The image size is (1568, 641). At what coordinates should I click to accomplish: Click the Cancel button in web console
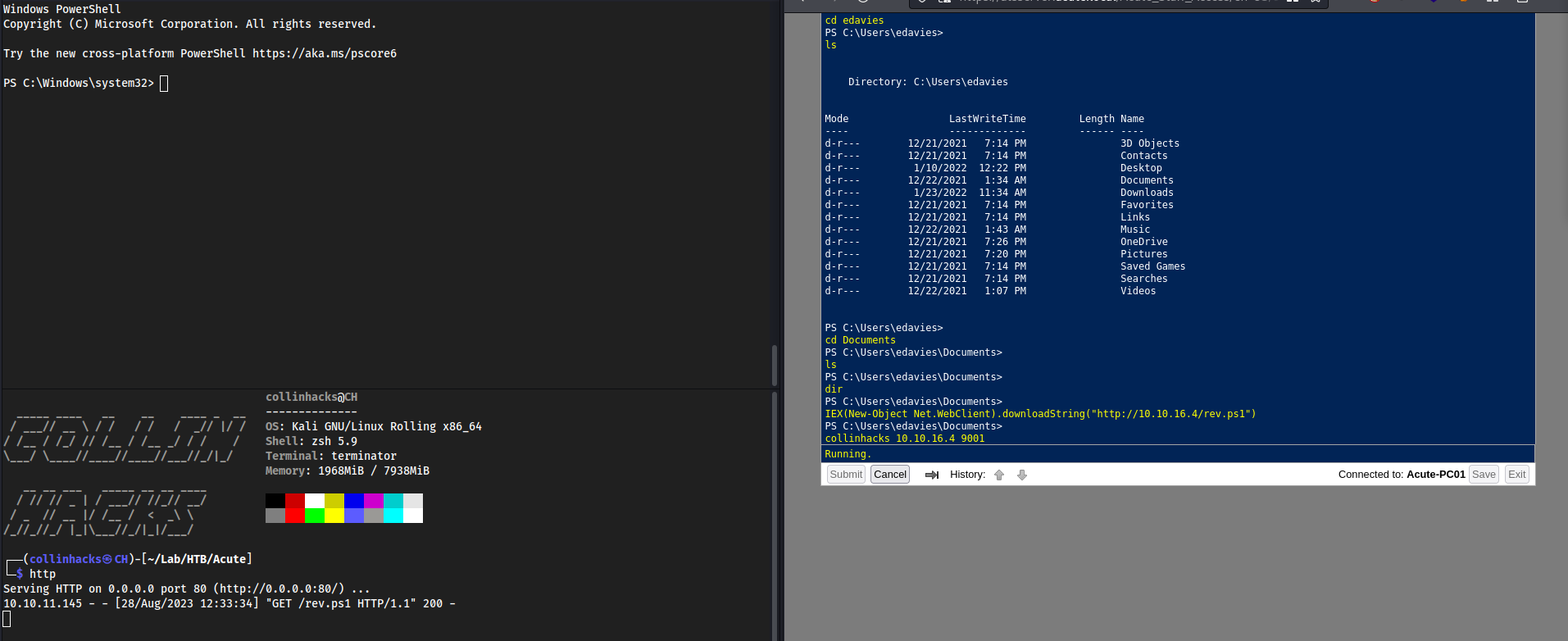pyautogui.click(x=890, y=475)
